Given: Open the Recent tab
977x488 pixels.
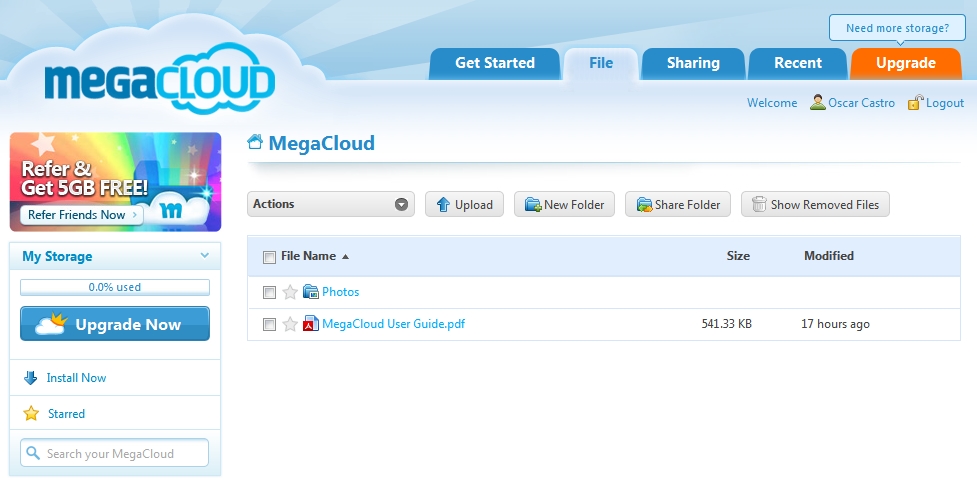Looking at the screenshot, I should (798, 63).
